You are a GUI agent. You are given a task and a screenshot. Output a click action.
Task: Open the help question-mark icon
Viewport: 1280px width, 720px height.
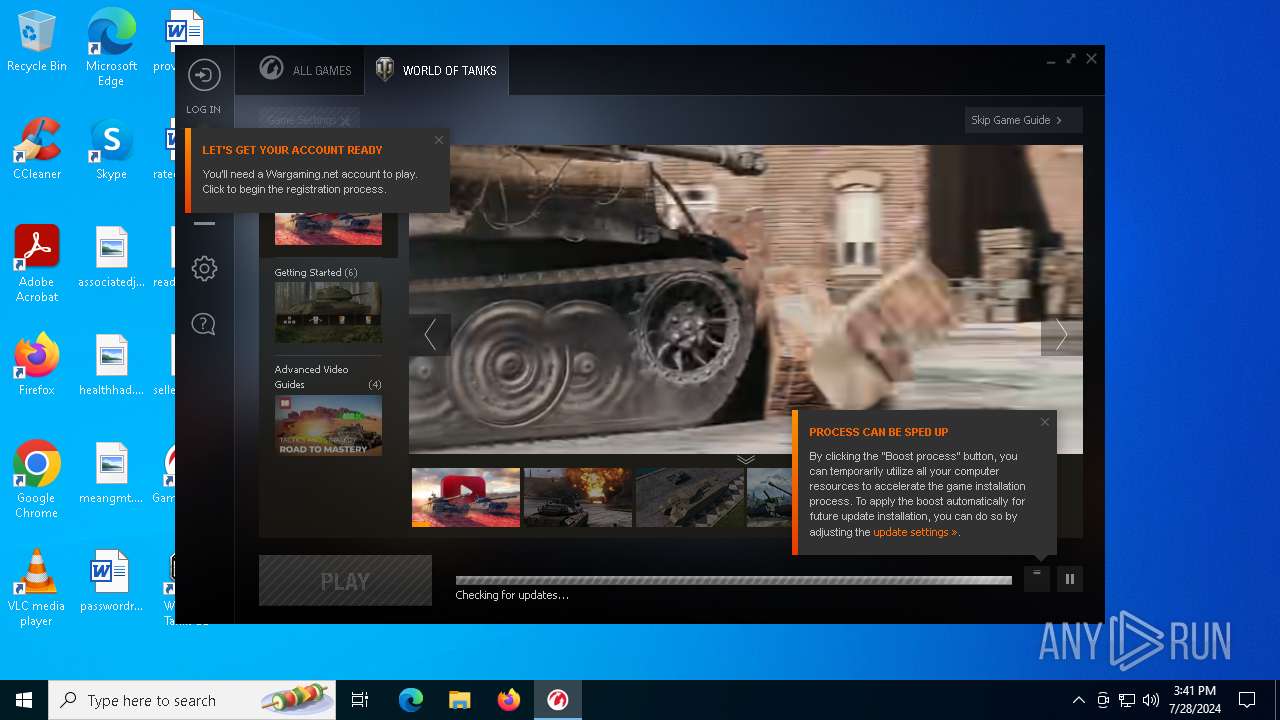pyautogui.click(x=204, y=324)
